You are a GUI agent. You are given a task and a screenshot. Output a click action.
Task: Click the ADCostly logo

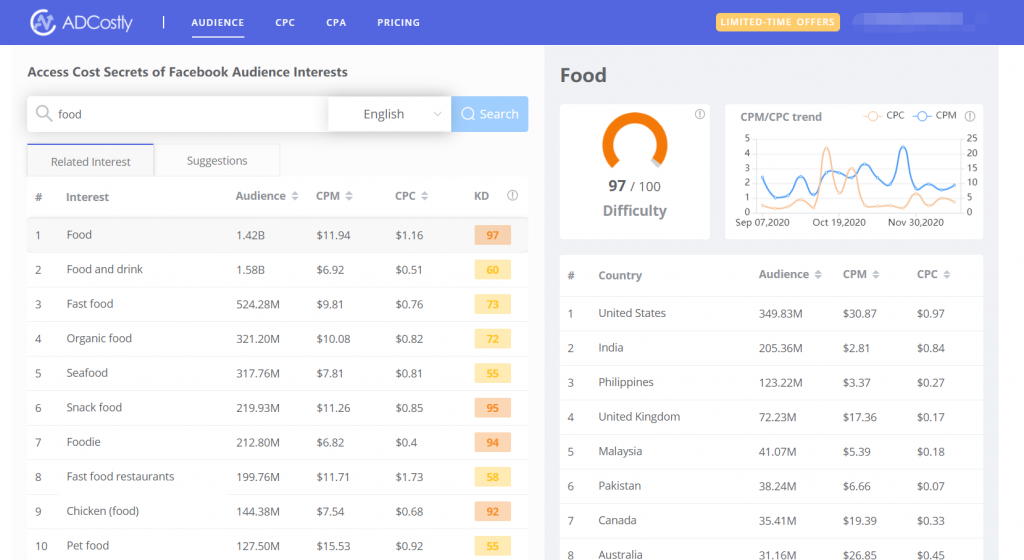click(x=81, y=22)
